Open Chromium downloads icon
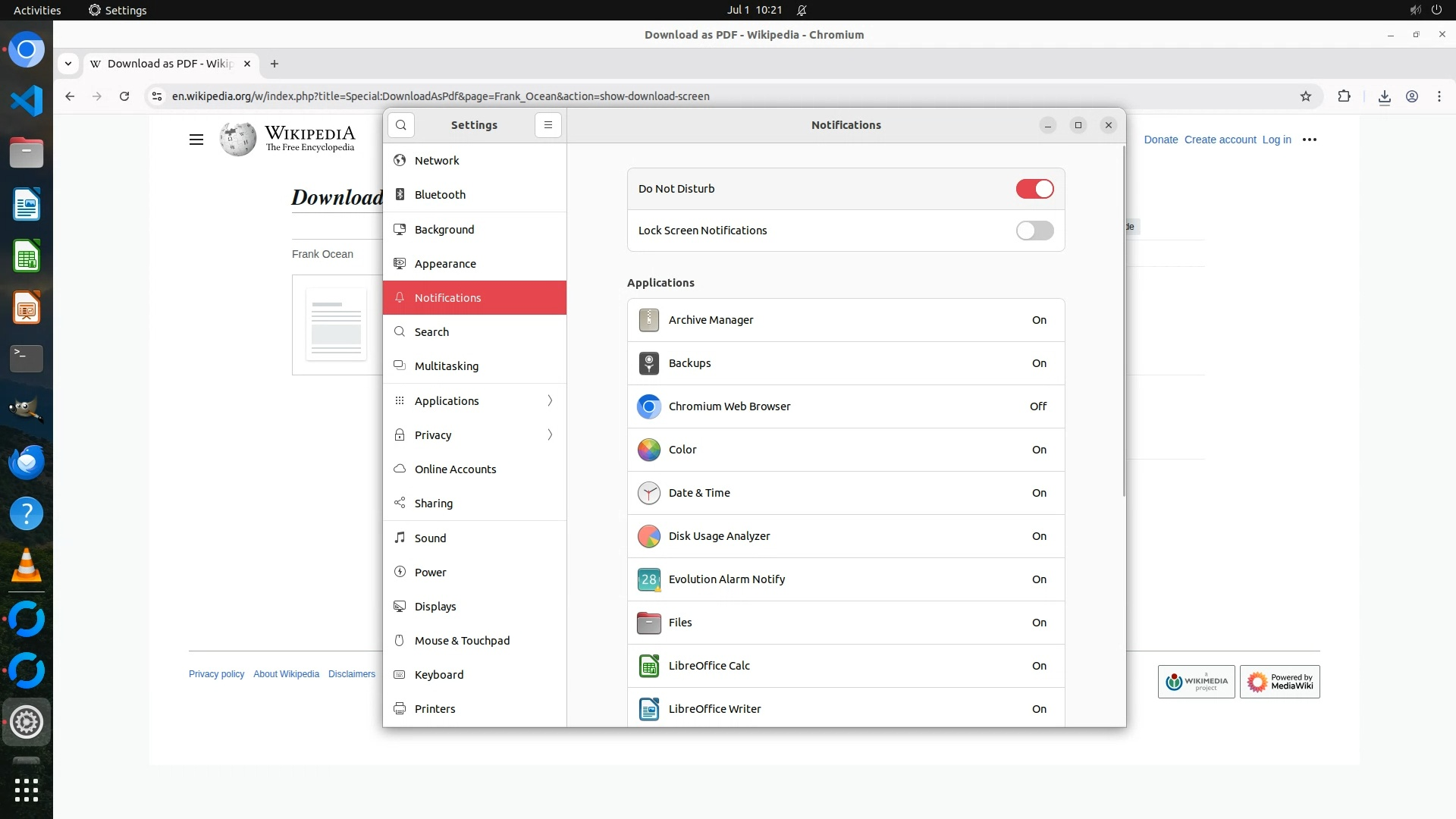 click(1385, 96)
